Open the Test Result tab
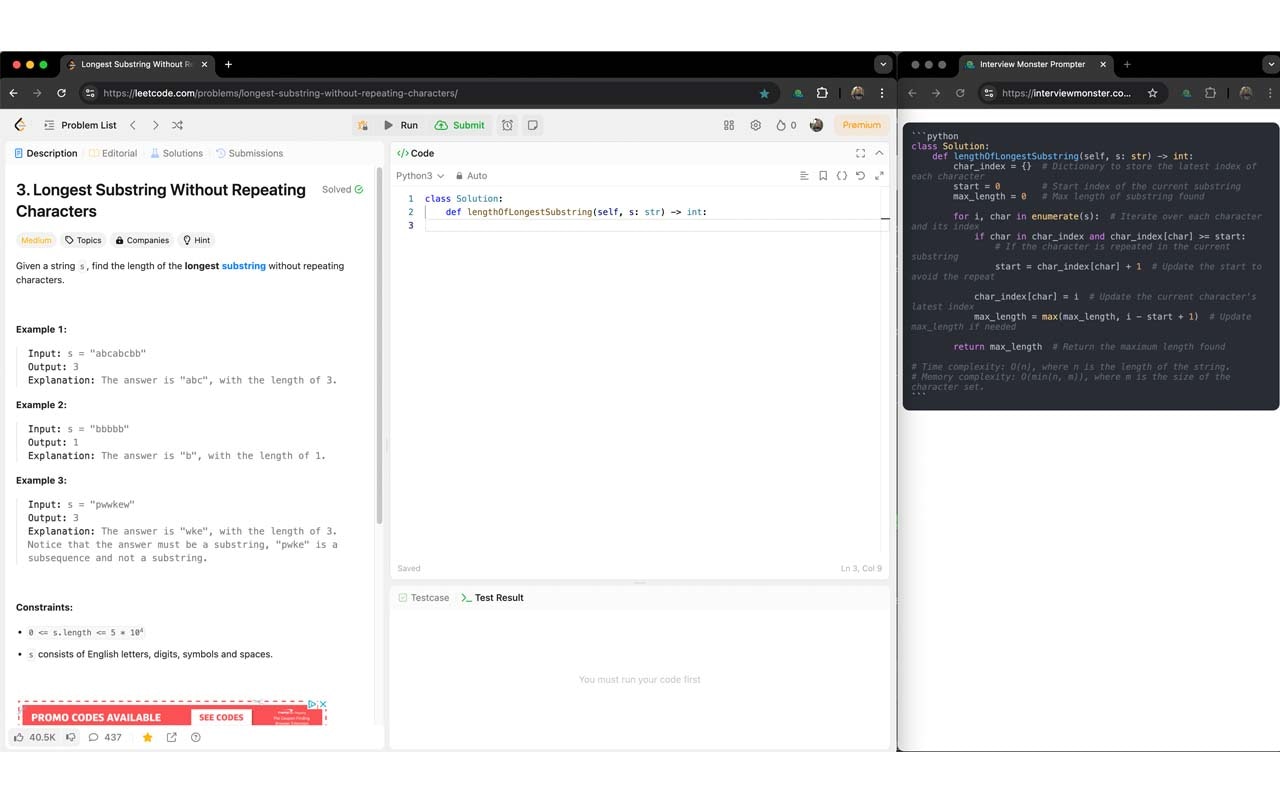The image size is (1280, 800). (493, 597)
